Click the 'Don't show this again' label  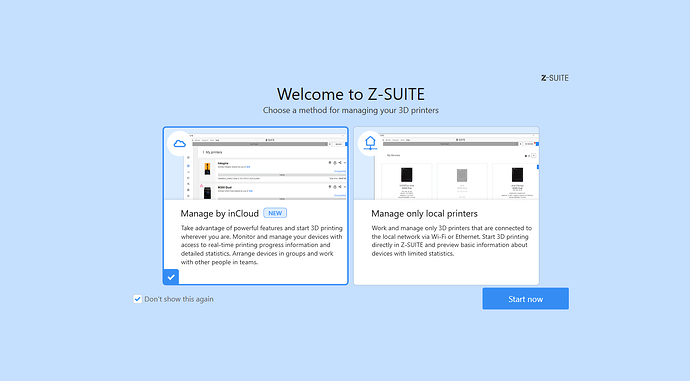coord(179,299)
